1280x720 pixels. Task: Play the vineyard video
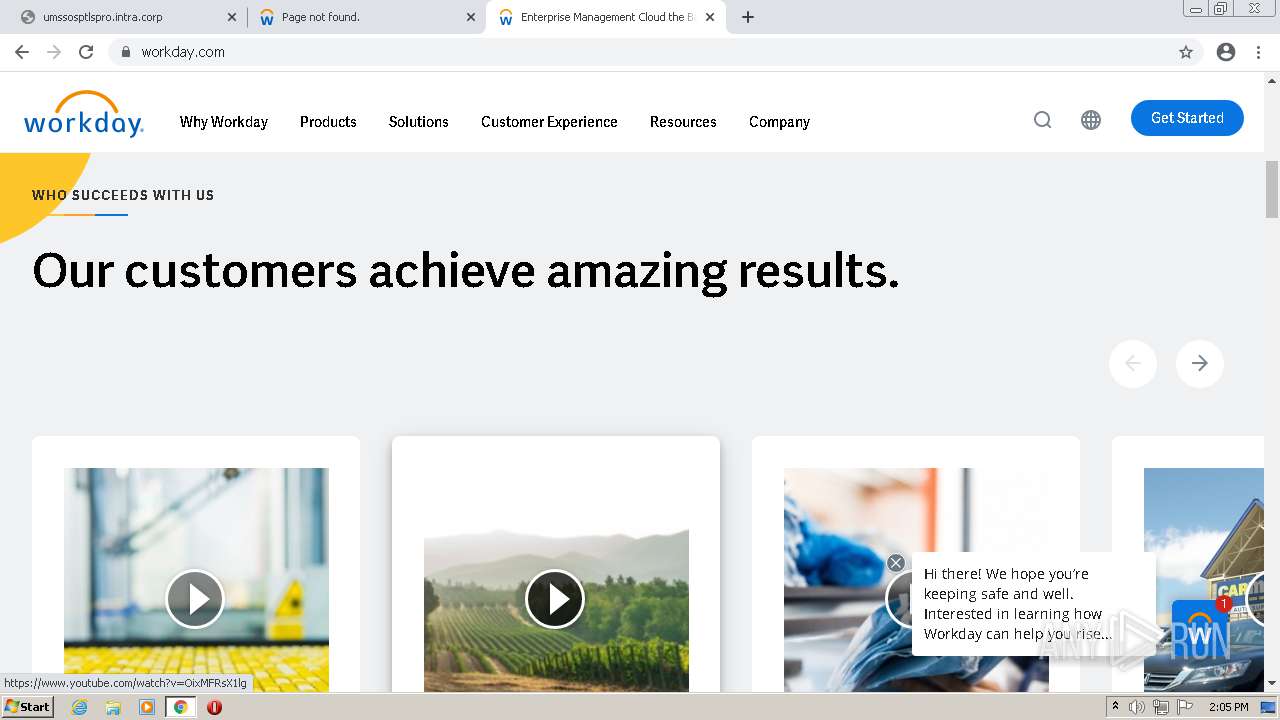pos(555,599)
